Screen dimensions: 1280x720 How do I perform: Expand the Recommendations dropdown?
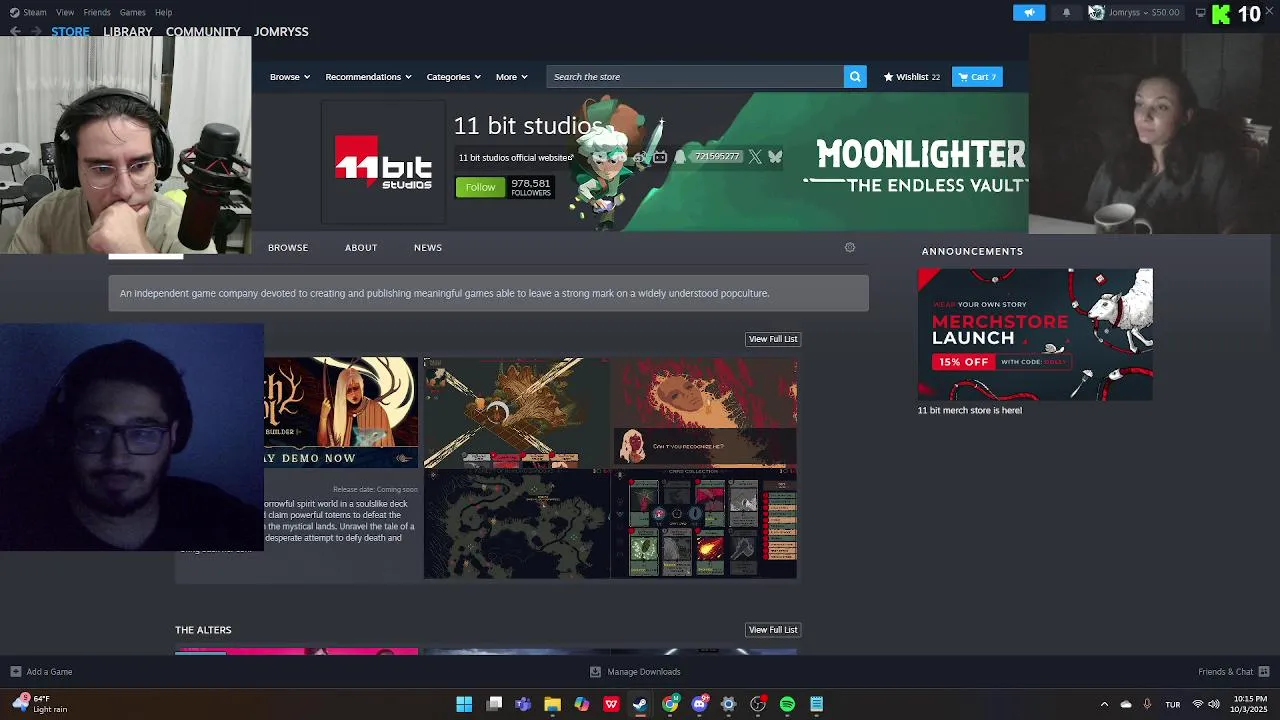pos(368,77)
